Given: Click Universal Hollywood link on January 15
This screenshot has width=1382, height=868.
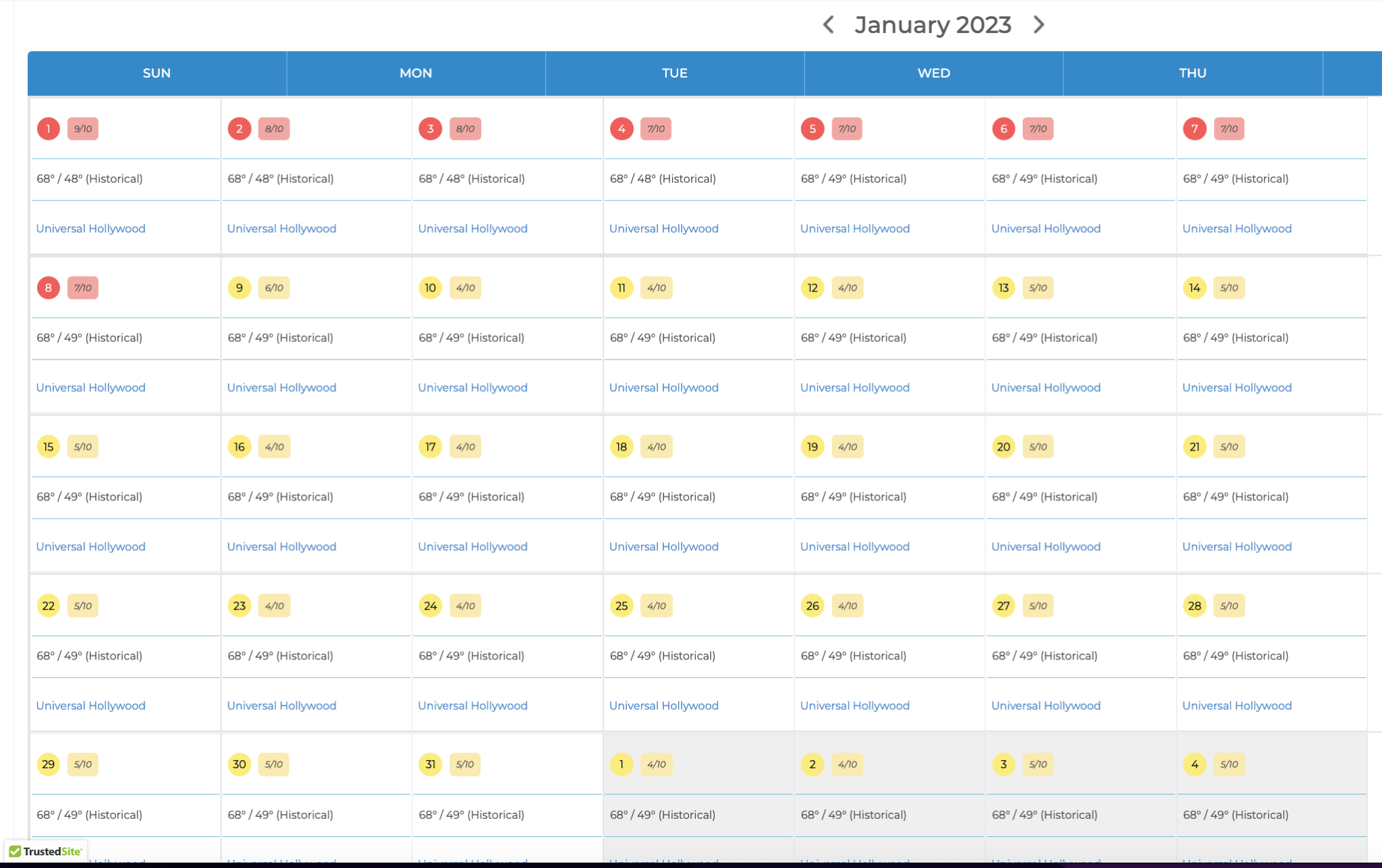Looking at the screenshot, I should [x=90, y=546].
